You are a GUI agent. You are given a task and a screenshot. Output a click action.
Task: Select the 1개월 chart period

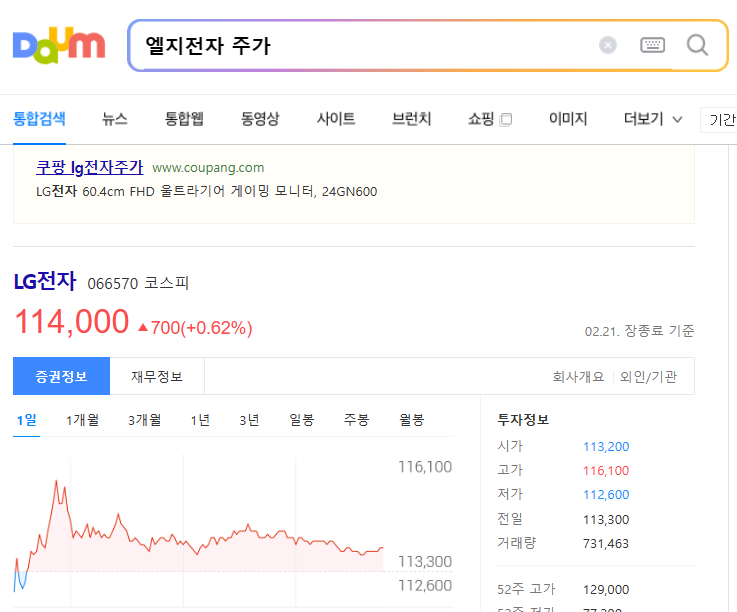click(x=82, y=420)
